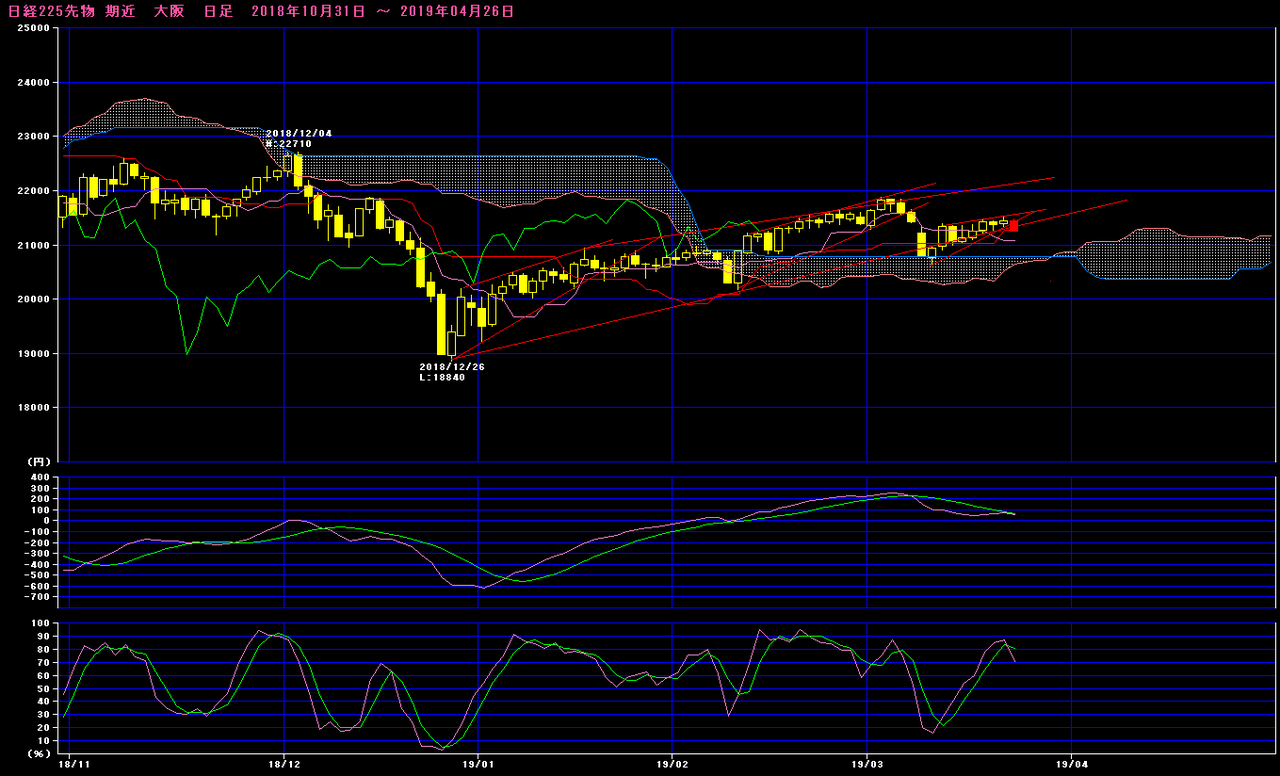Click the -500 label on the MACD axis

tap(37, 575)
